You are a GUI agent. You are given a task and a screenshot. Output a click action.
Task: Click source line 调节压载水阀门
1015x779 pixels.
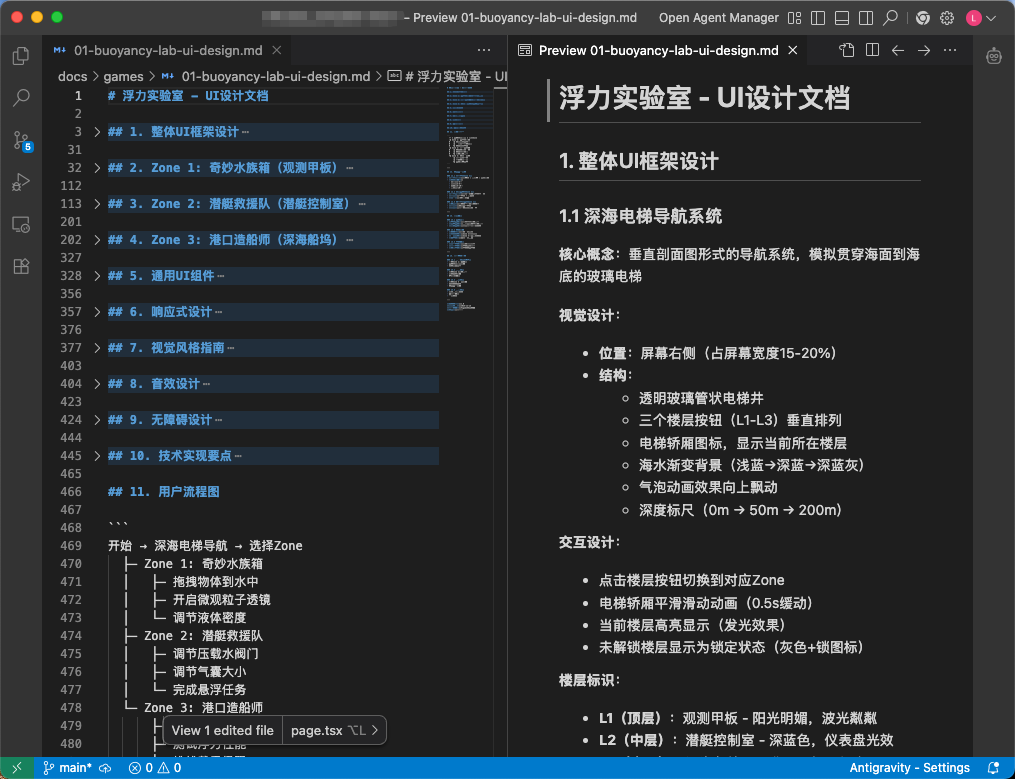click(216, 654)
